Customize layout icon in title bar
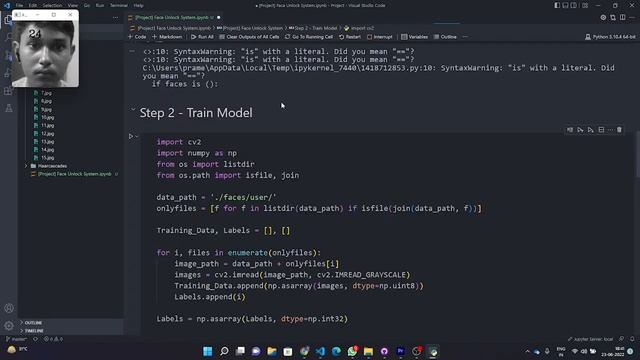640x360 pixels. point(585,5)
